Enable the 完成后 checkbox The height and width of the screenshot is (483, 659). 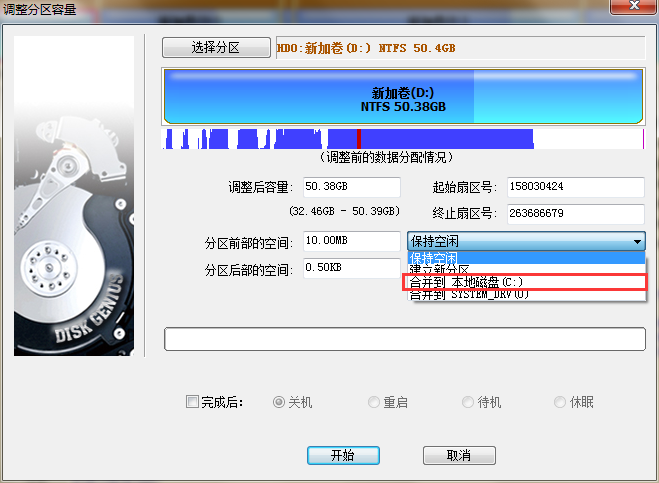(192, 402)
